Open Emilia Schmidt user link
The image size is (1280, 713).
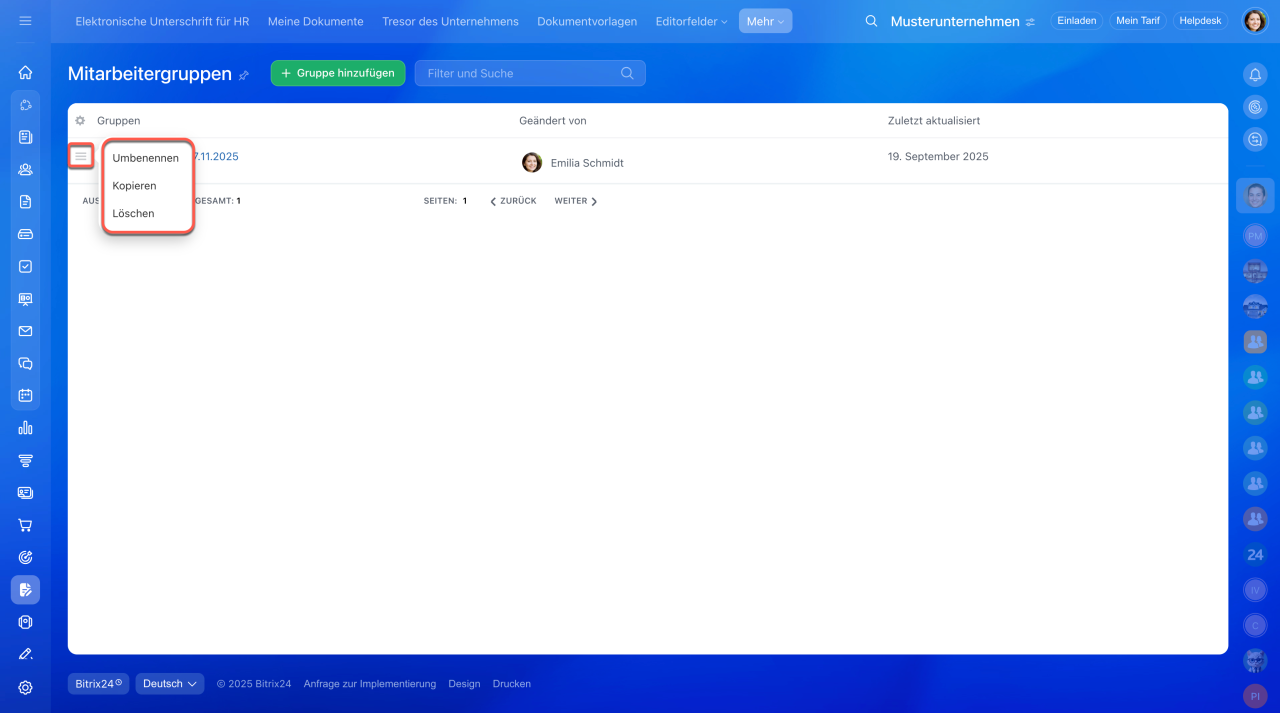coord(587,163)
